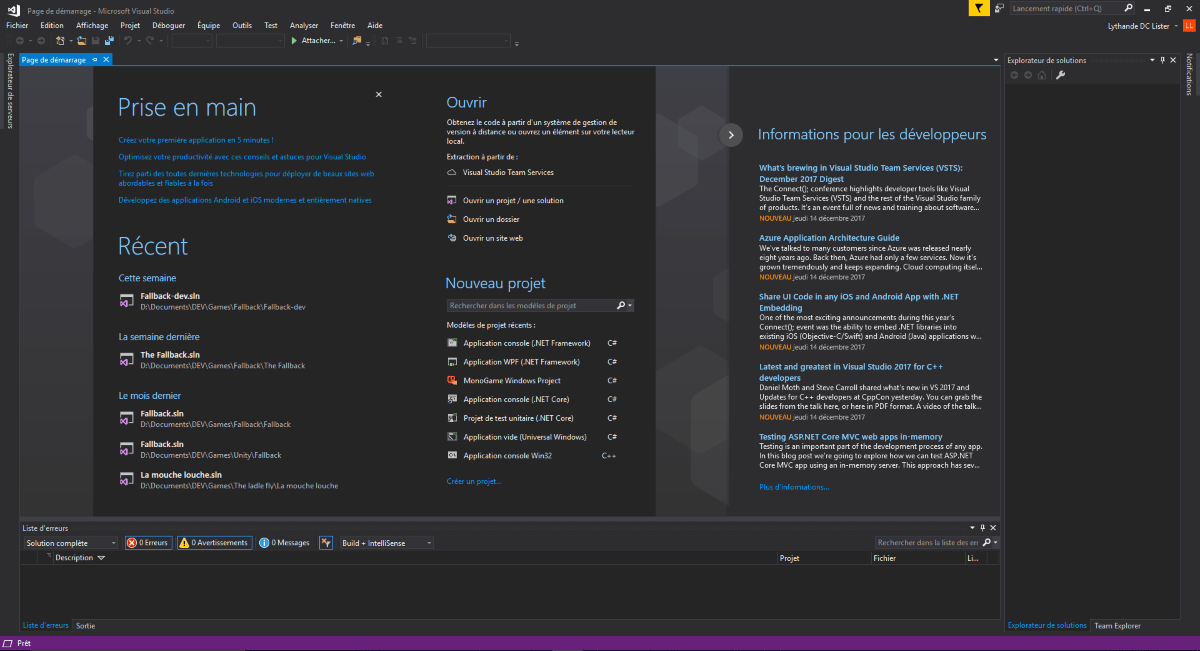Click the MonoGame Windows Project icon

tap(453, 381)
